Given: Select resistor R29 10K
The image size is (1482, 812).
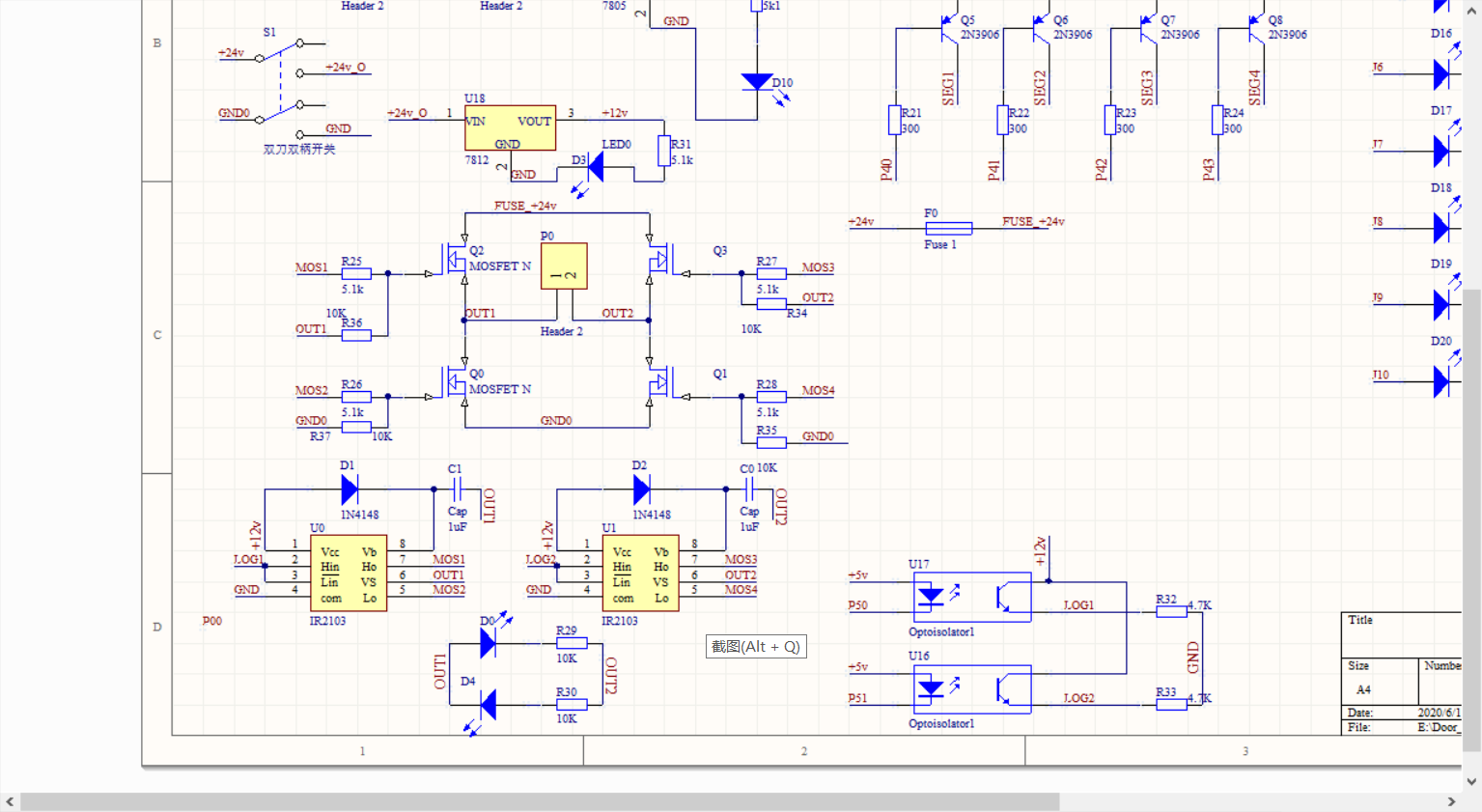Looking at the screenshot, I should [572, 643].
